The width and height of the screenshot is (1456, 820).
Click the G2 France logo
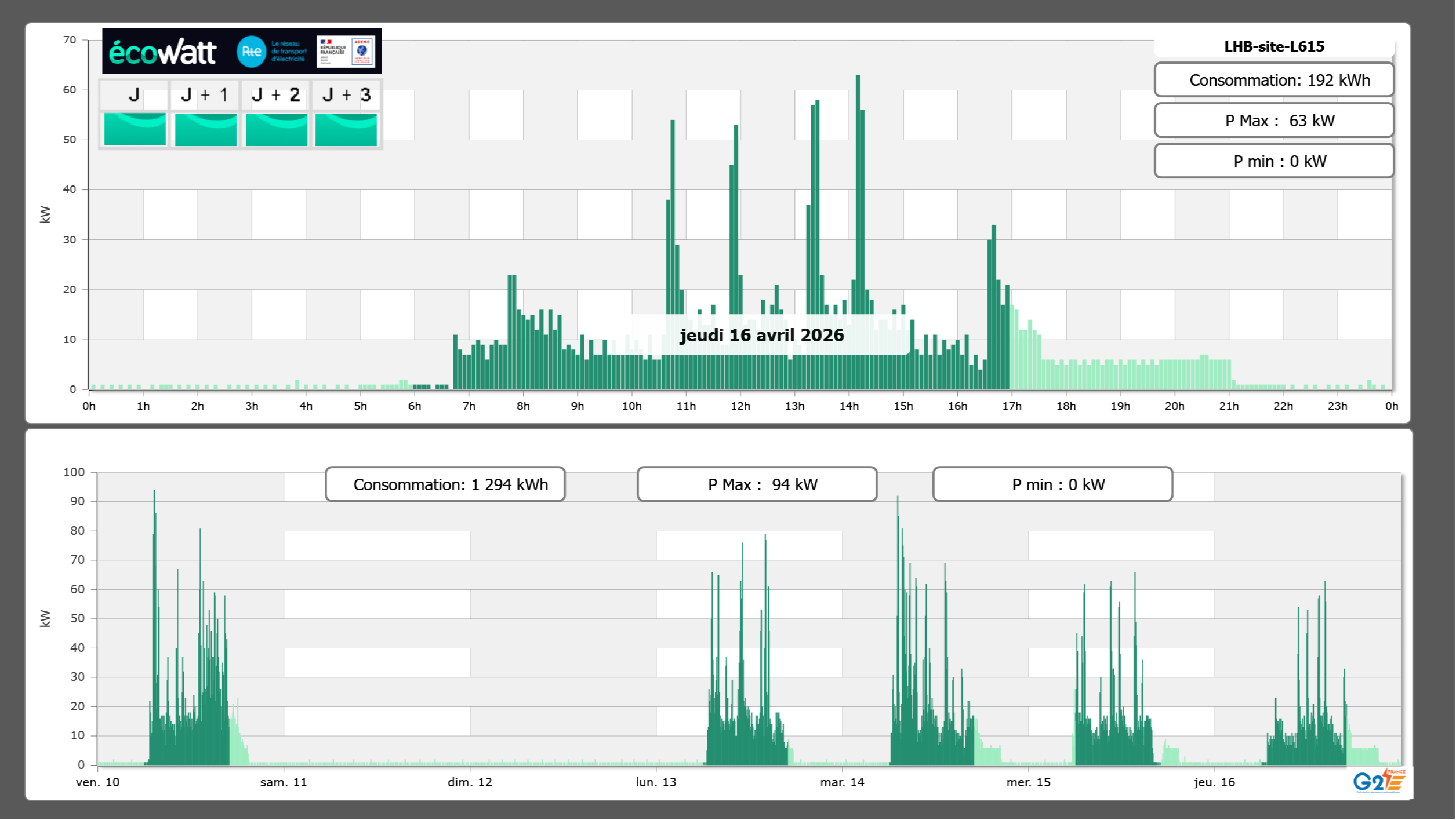coord(1378,781)
